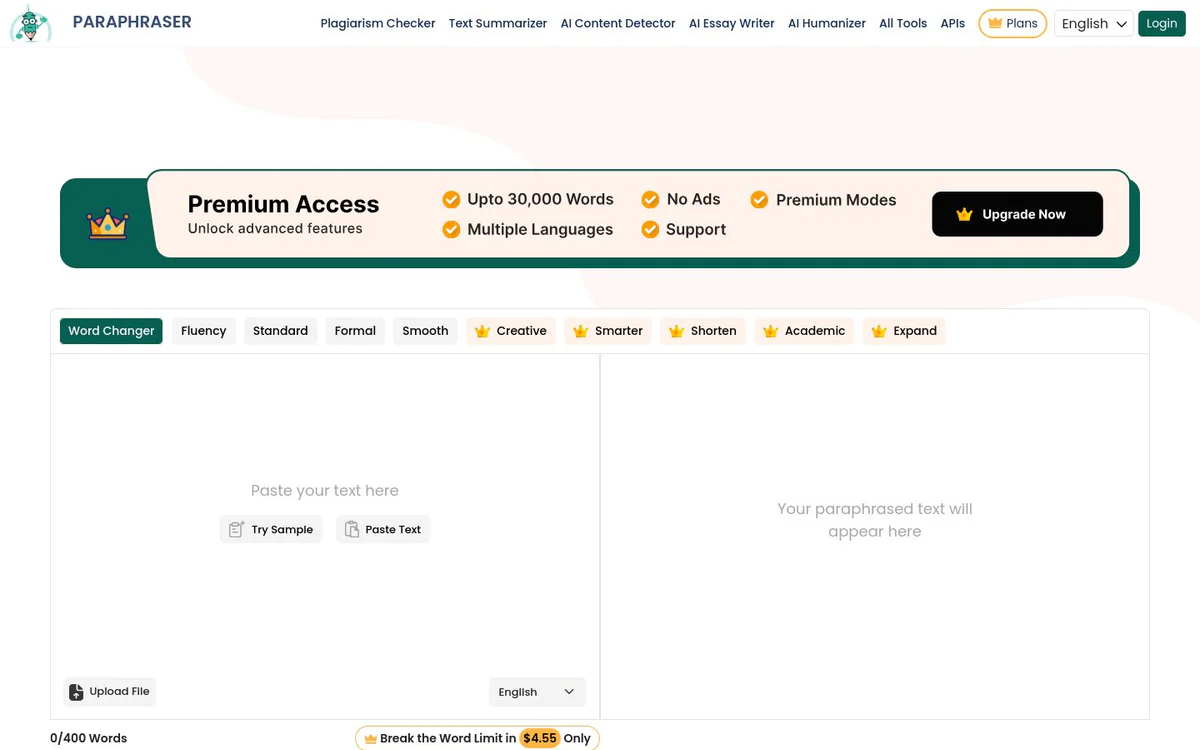
Task: Open the site language English dropdown in header
Action: pos(1093,23)
